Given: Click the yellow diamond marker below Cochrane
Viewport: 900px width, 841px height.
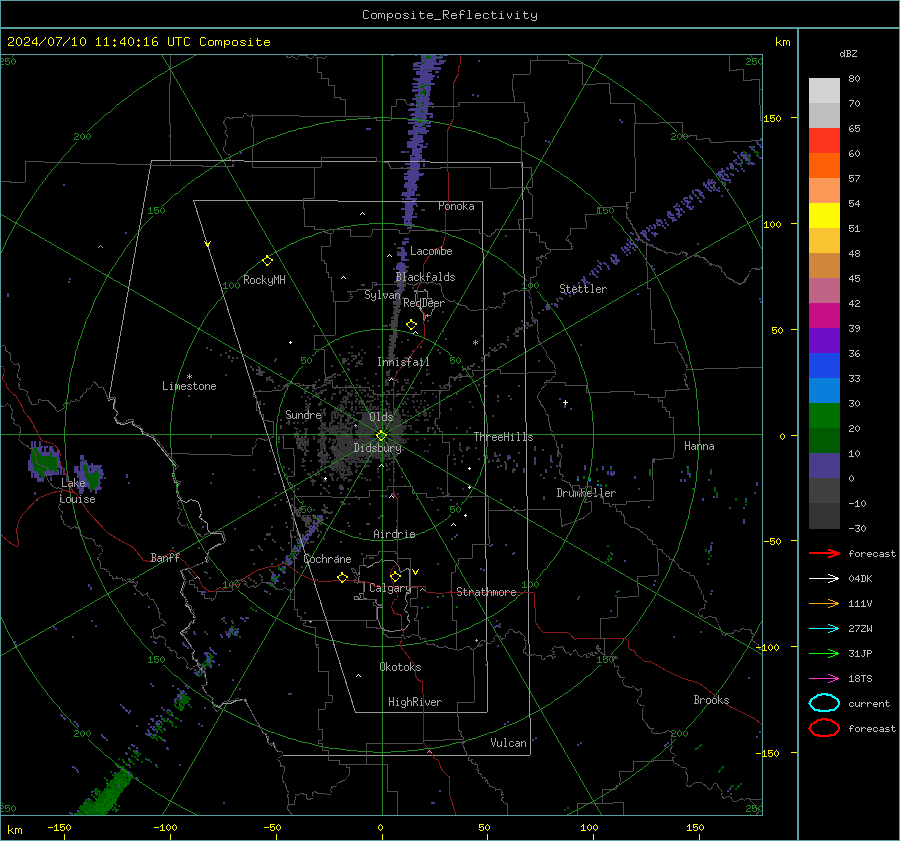Looking at the screenshot, I should point(343,577).
